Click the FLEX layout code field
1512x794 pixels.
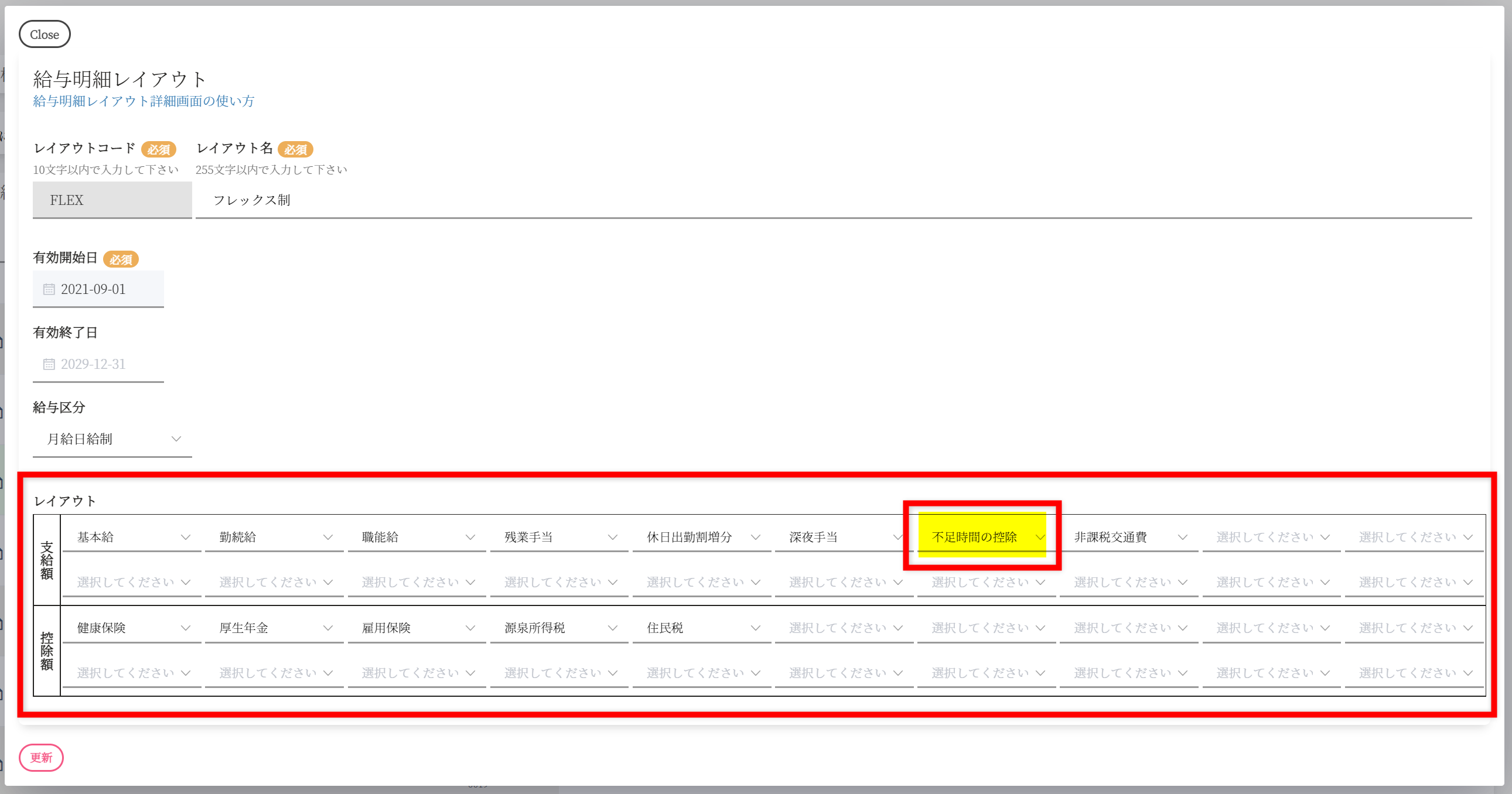tap(112, 200)
